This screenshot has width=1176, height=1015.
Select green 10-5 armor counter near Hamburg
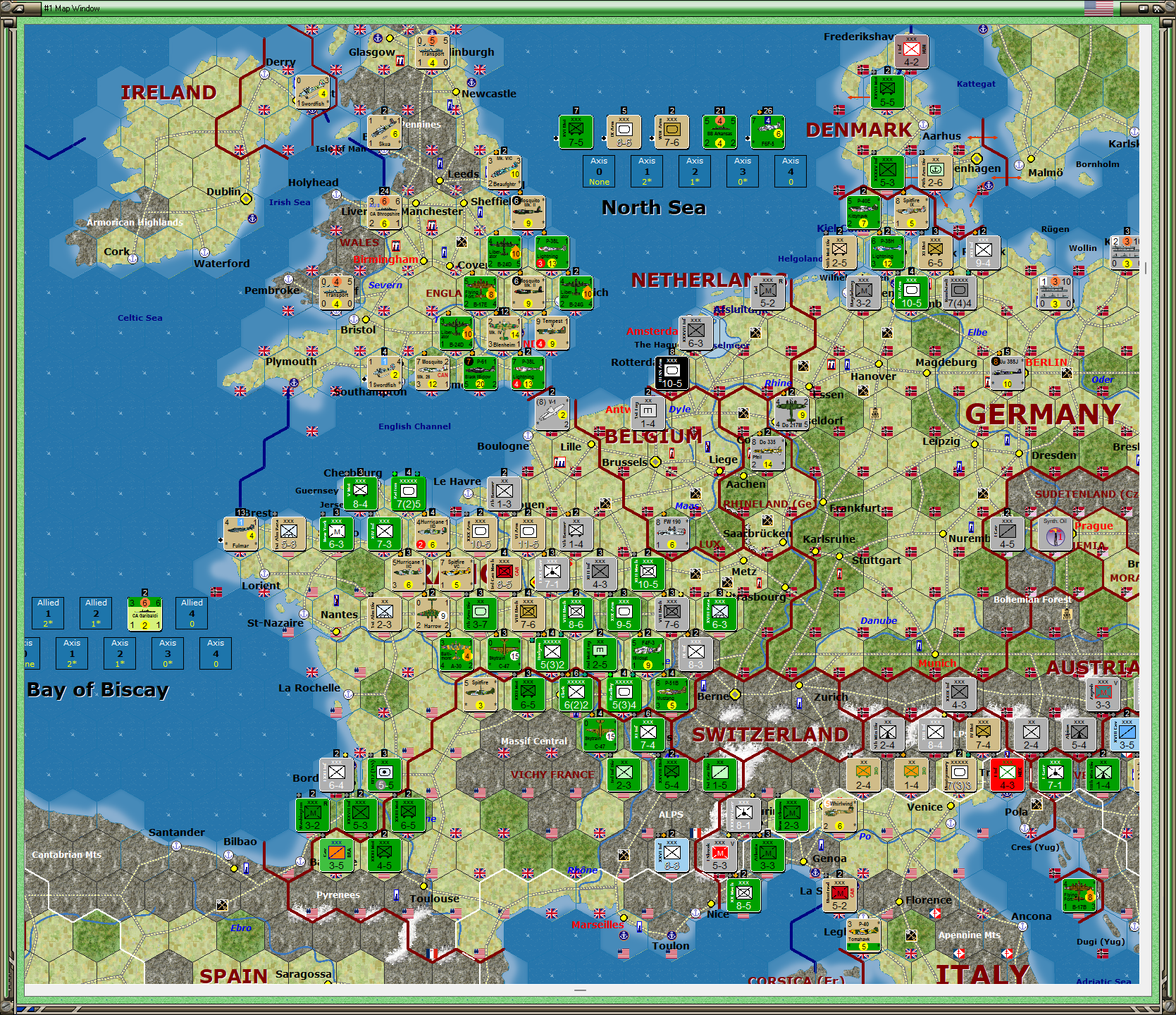click(x=911, y=293)
